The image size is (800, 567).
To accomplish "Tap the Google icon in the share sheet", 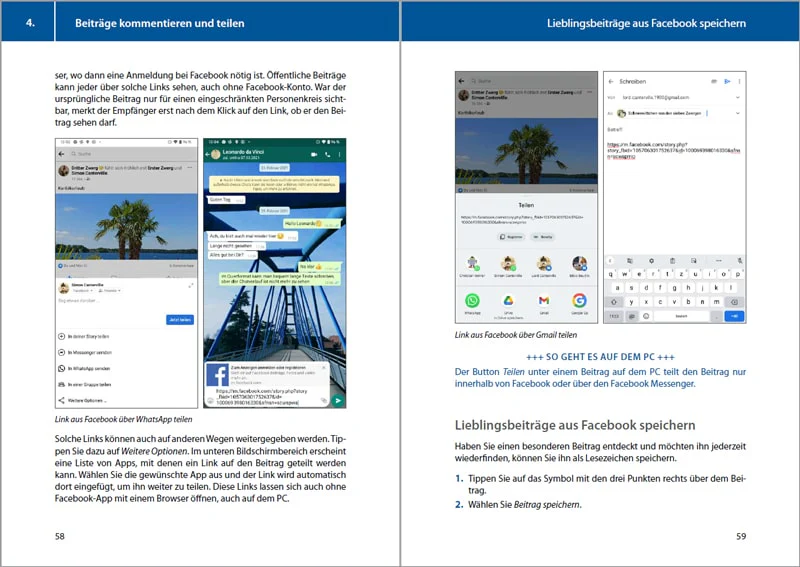I will 579,301.
